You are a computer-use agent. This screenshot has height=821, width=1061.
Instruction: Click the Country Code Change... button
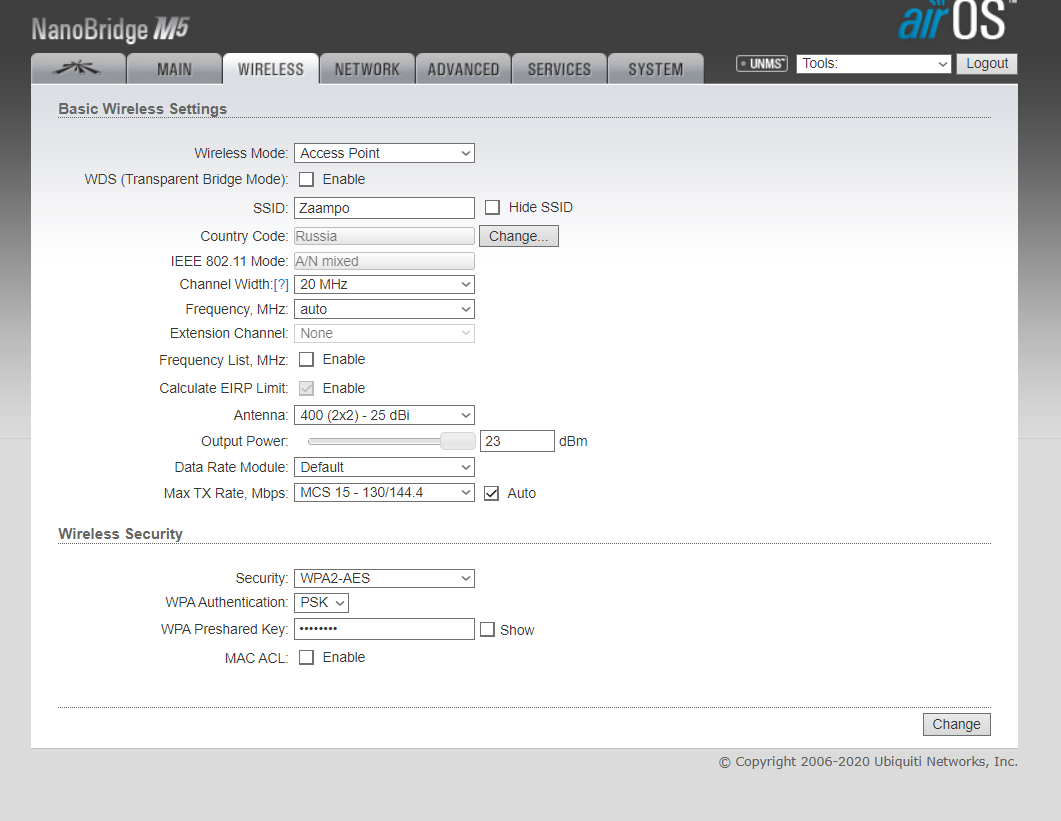pos(518,237)
